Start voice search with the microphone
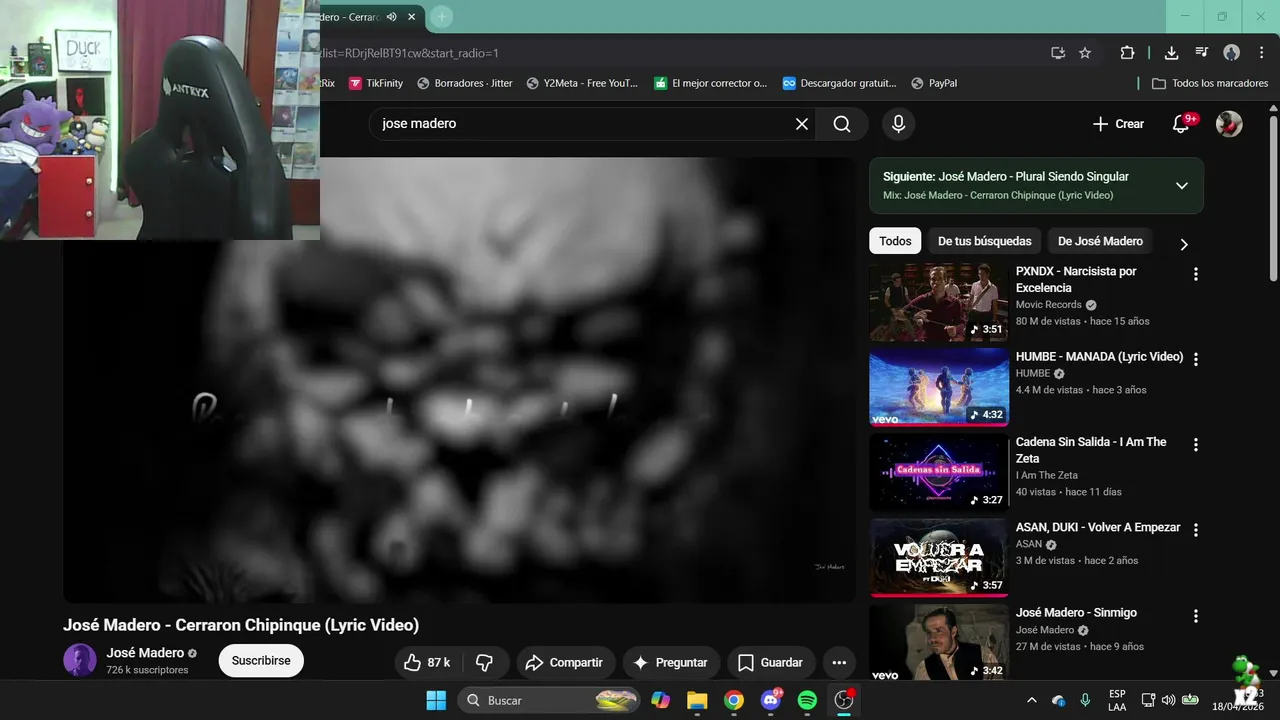 click(898, 124)
